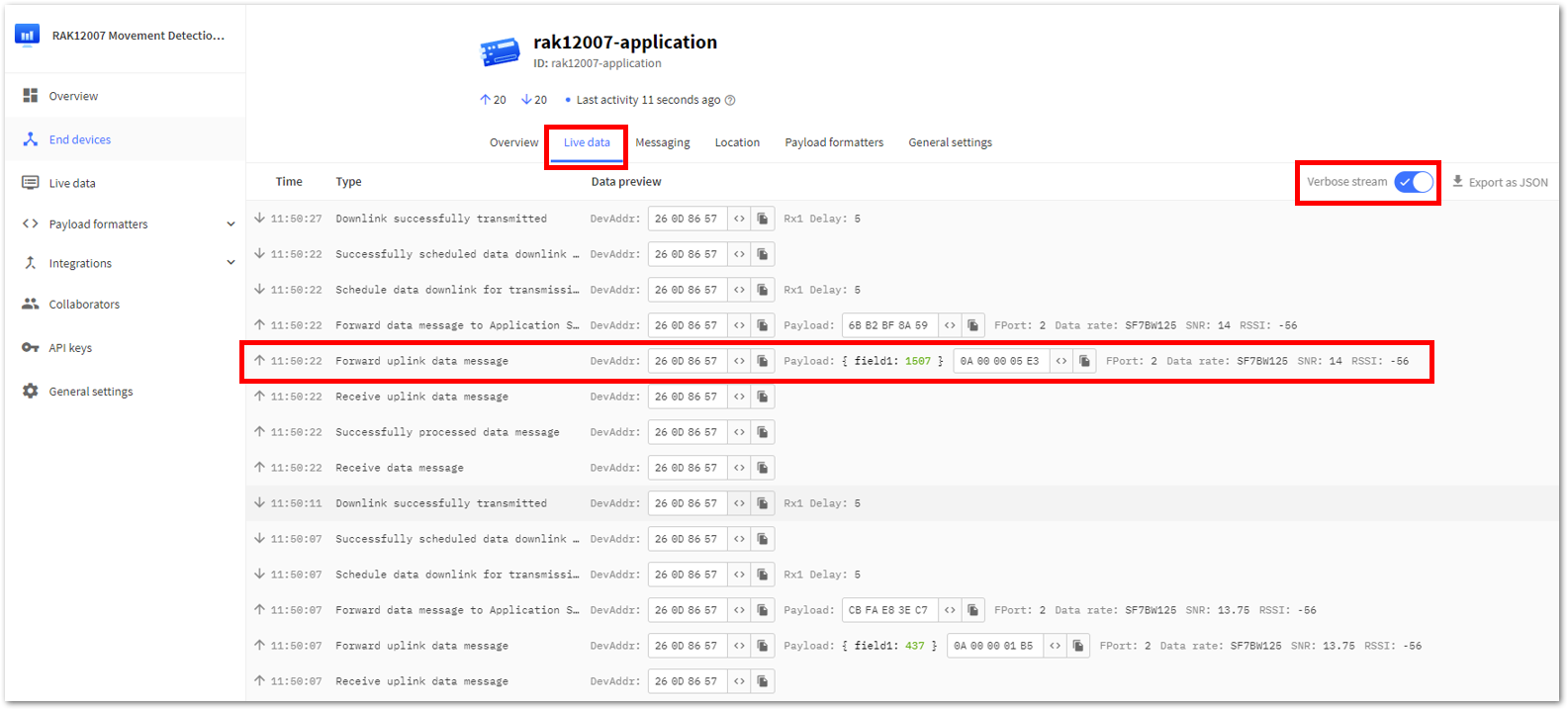Viewport: 1568px width, 710px height.
Task: Open End devices from the sidebar icon
Action: pyautogui.click(x=31, y=139)
